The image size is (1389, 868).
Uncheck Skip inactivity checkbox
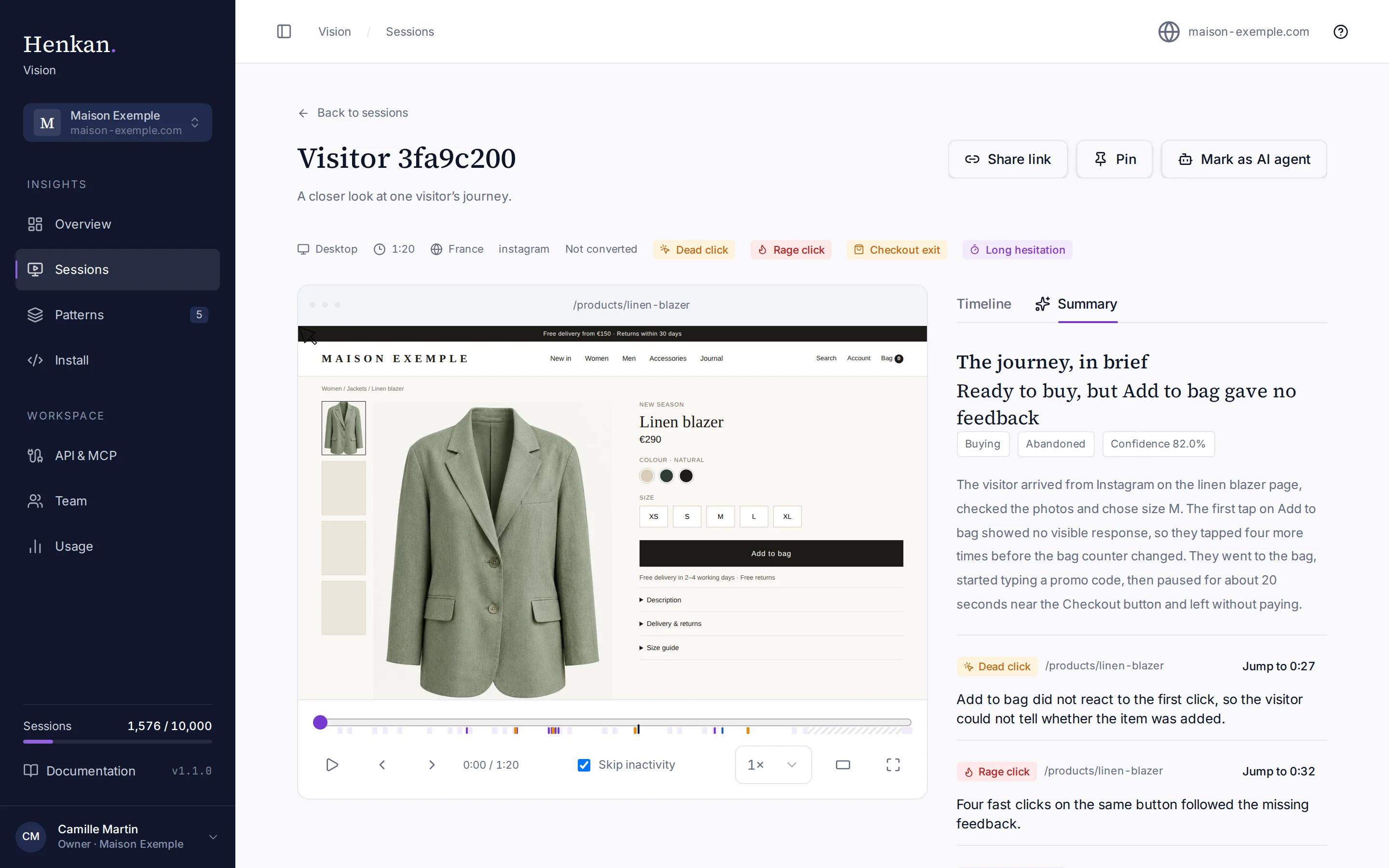(584, 765)
